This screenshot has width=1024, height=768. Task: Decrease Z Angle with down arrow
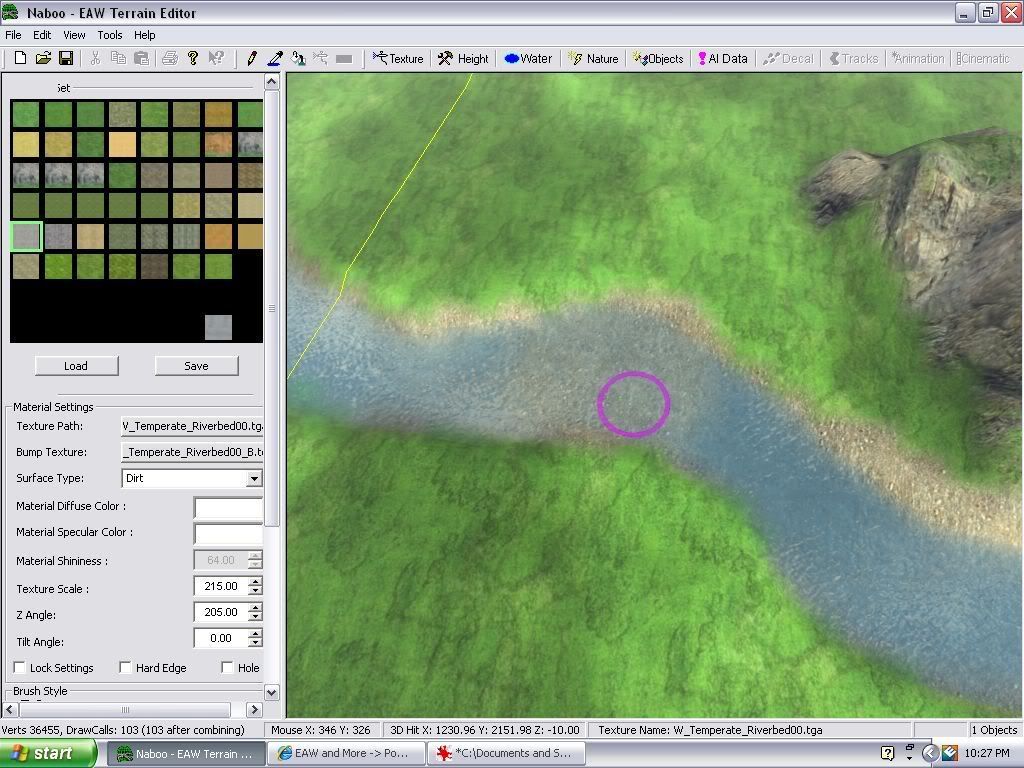coord(255,616)
